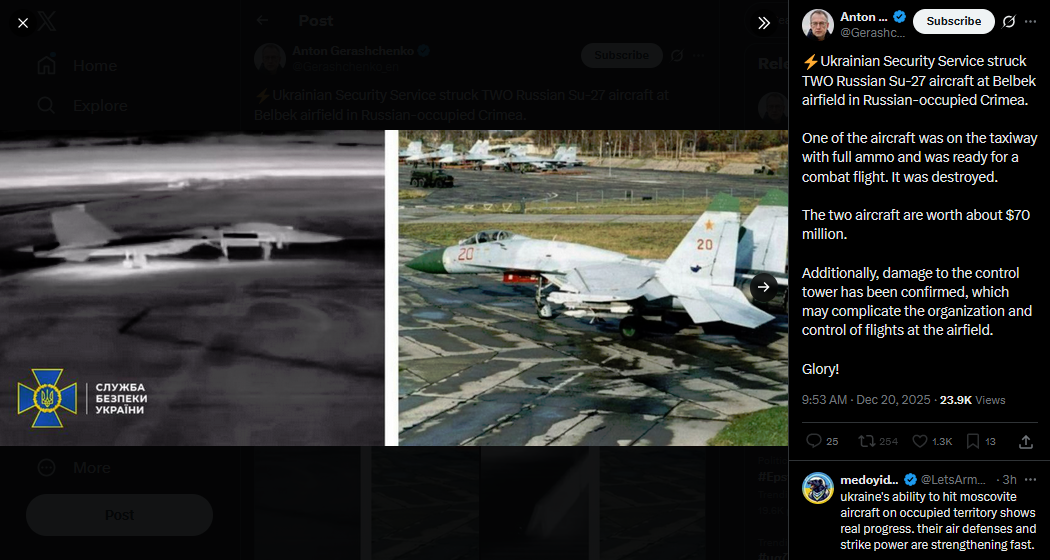Open the X logo in the background sidebar
Screen dimensions: 1050x560
tap(47, 23)
